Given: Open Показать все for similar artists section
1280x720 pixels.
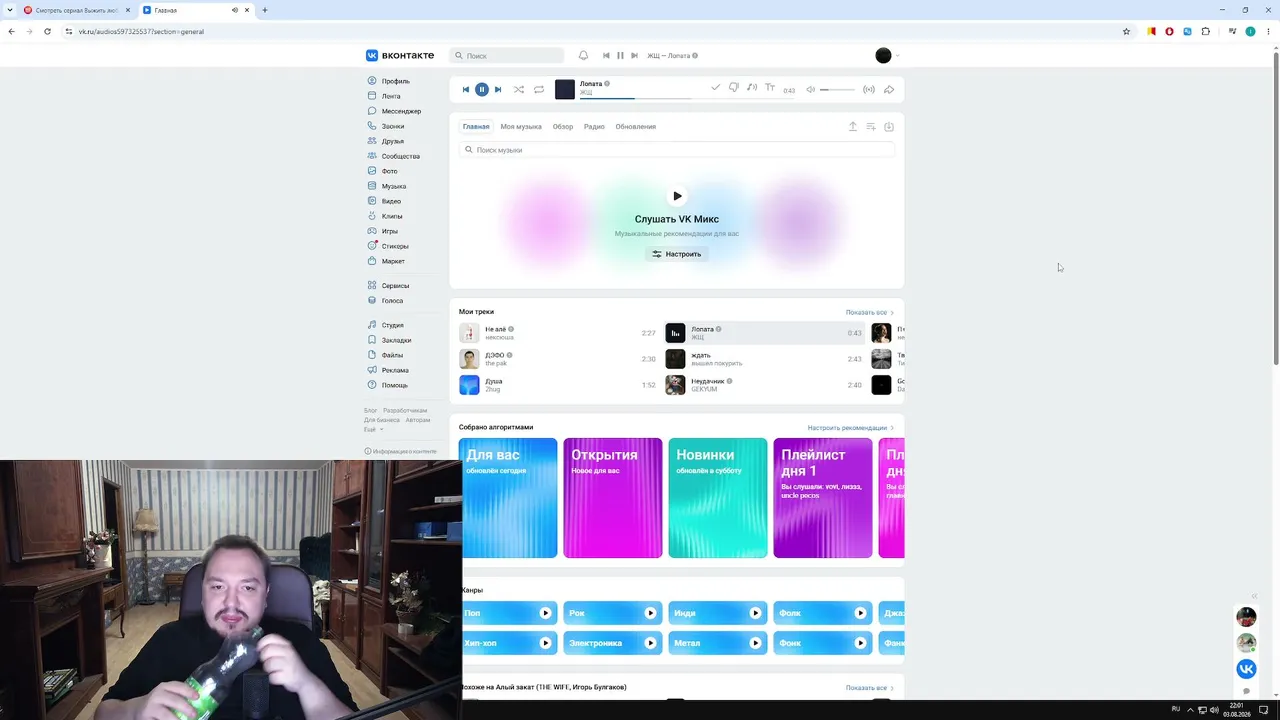Looking at the screenshot, I should click(x=869, y=688).
